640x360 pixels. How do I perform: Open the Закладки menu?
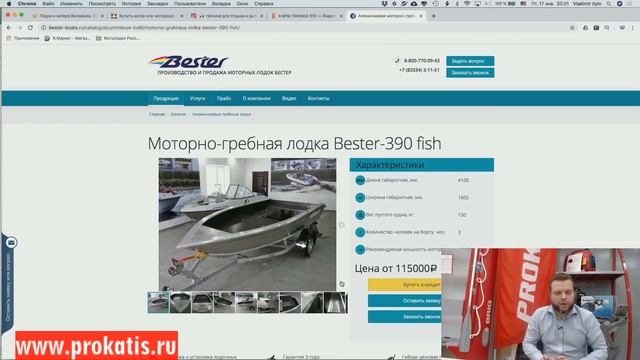click(x=157, y=3)
